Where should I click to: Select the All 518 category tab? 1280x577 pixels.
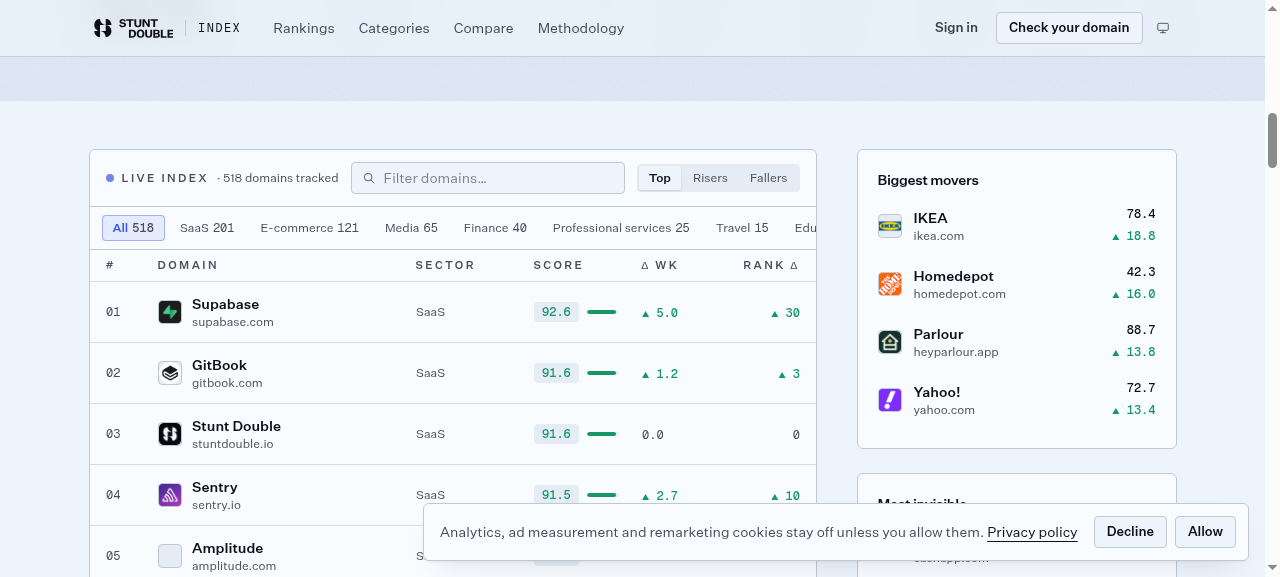point(133,228)
